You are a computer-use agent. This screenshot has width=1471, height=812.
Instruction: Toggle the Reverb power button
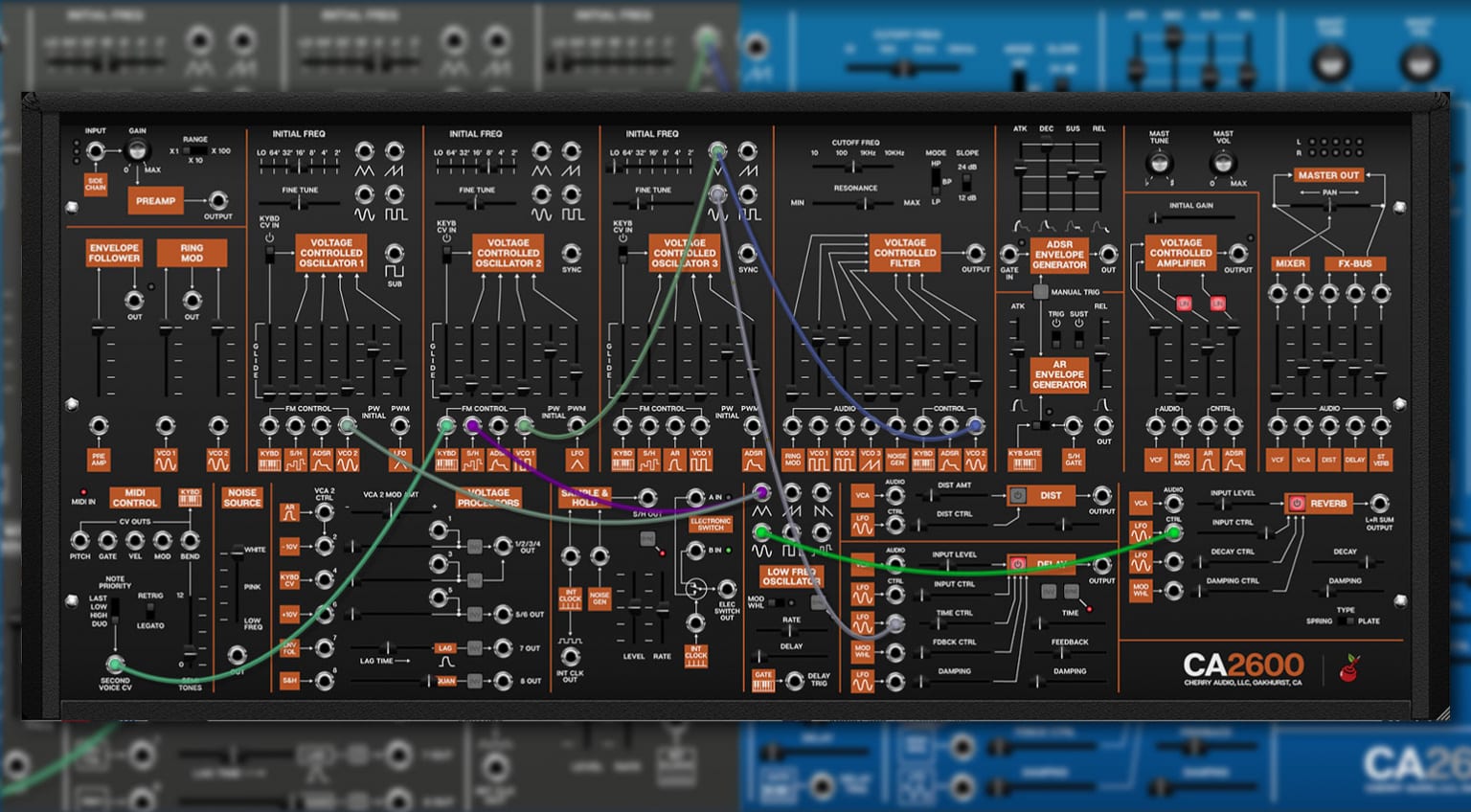[1297, 503]
